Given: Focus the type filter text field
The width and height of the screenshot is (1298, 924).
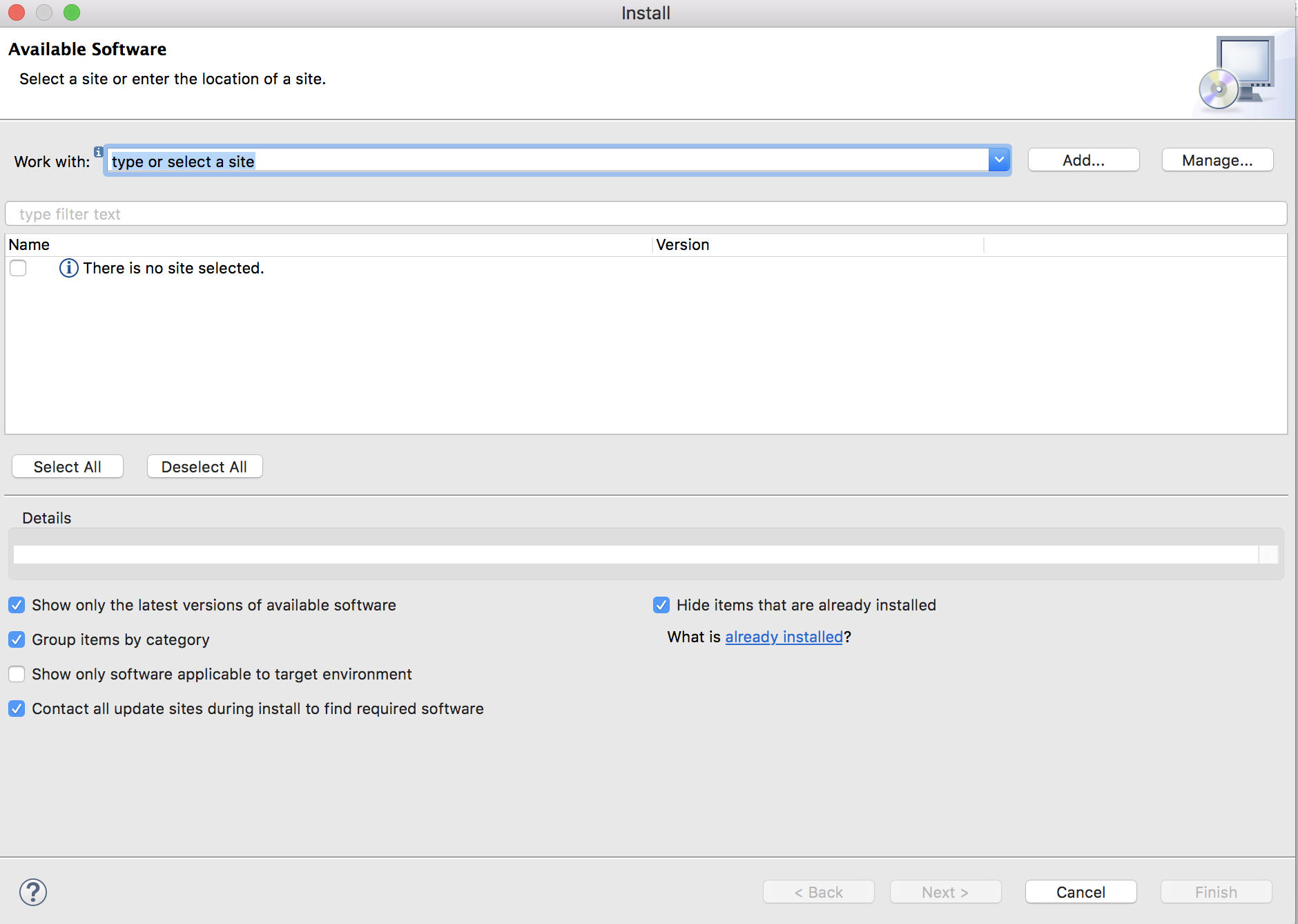Looking at the screenshot, I should [646, 214].
